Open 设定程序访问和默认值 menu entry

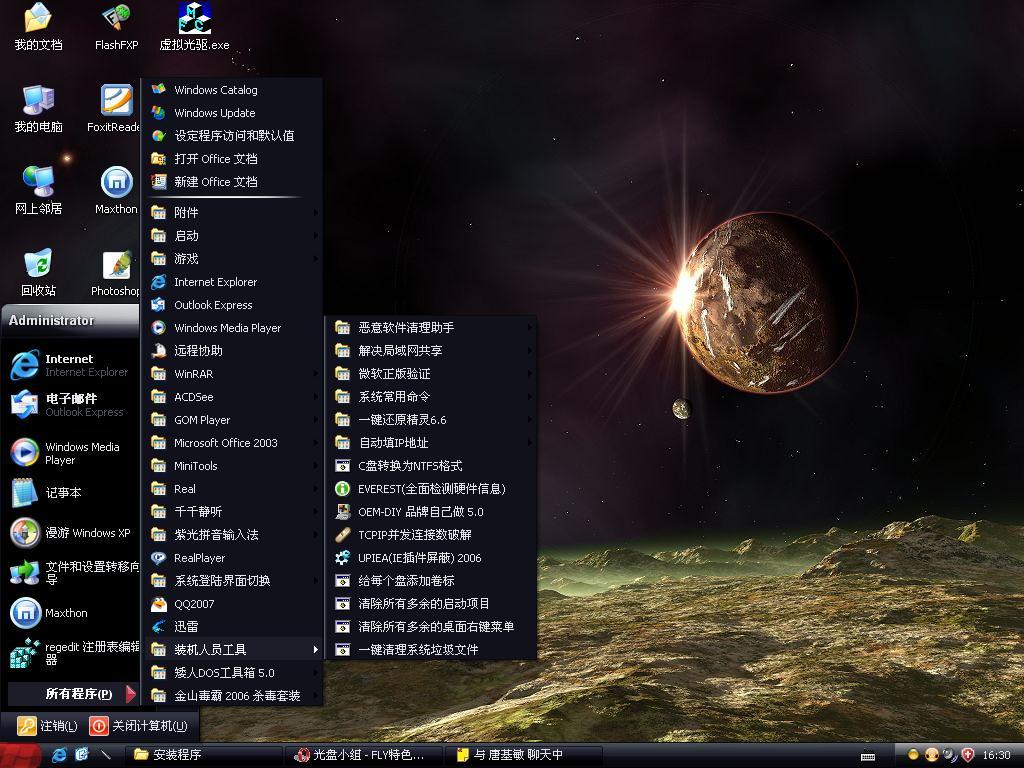[232, 136]
